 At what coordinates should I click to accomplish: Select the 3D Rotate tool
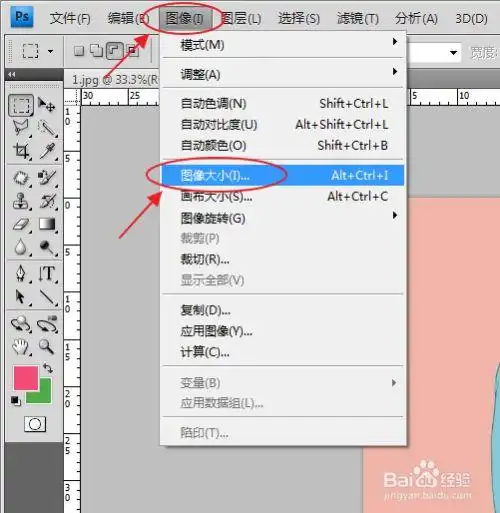(x=21, y=324)
